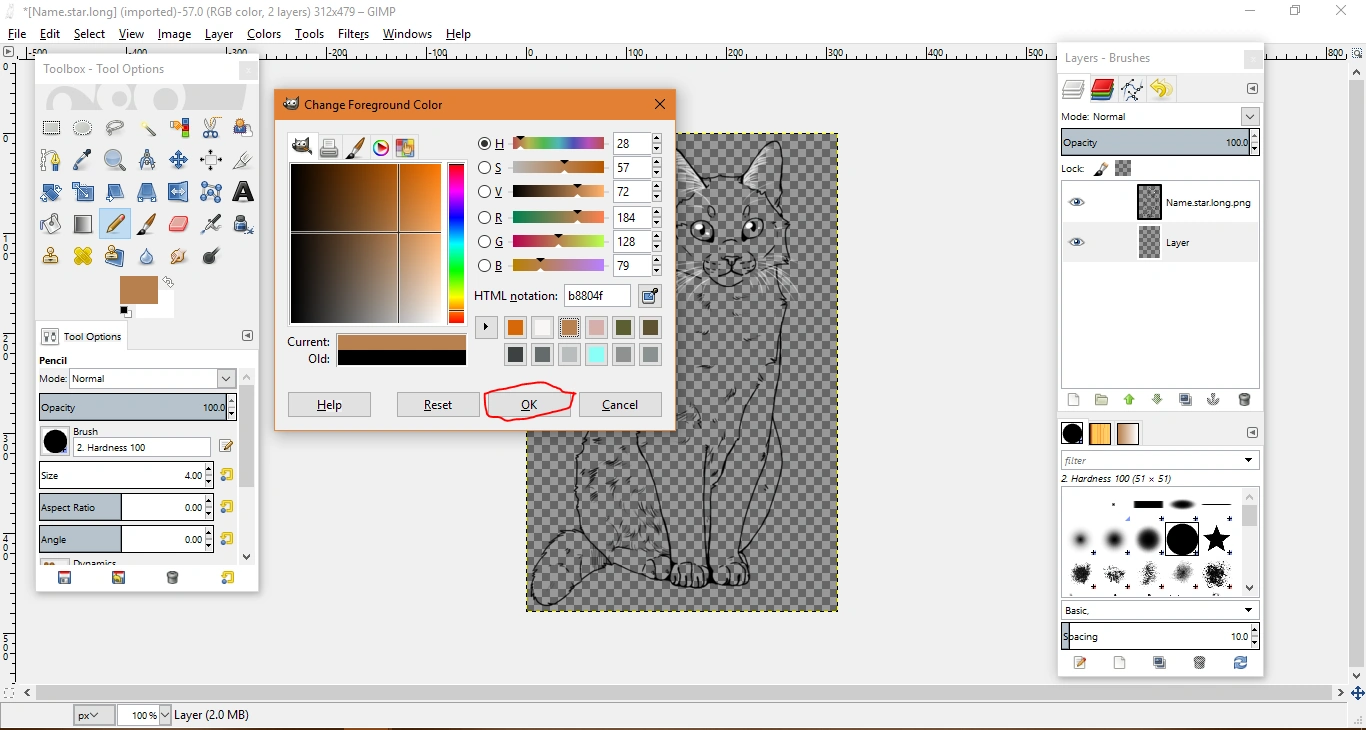Anchor the floating layer with anchor icon

pyautogui.click(x=1213, y=400)
